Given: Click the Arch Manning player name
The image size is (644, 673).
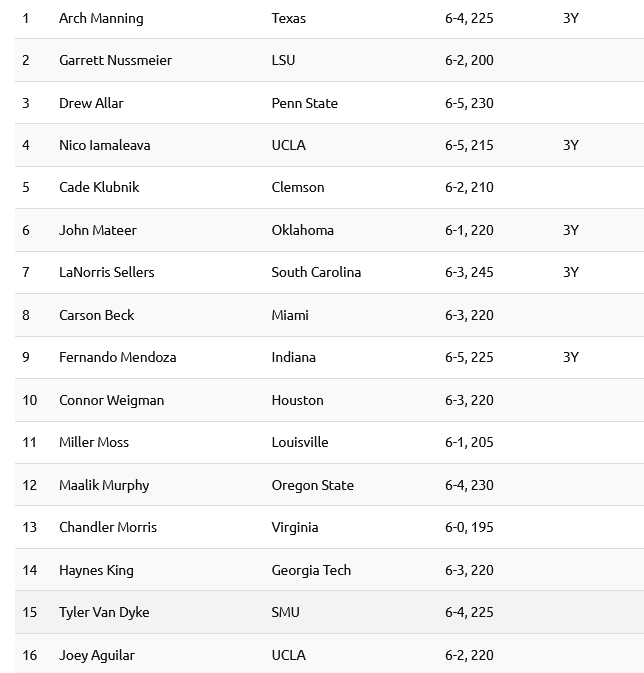Looking at the screenshot, I should (101, 18).
